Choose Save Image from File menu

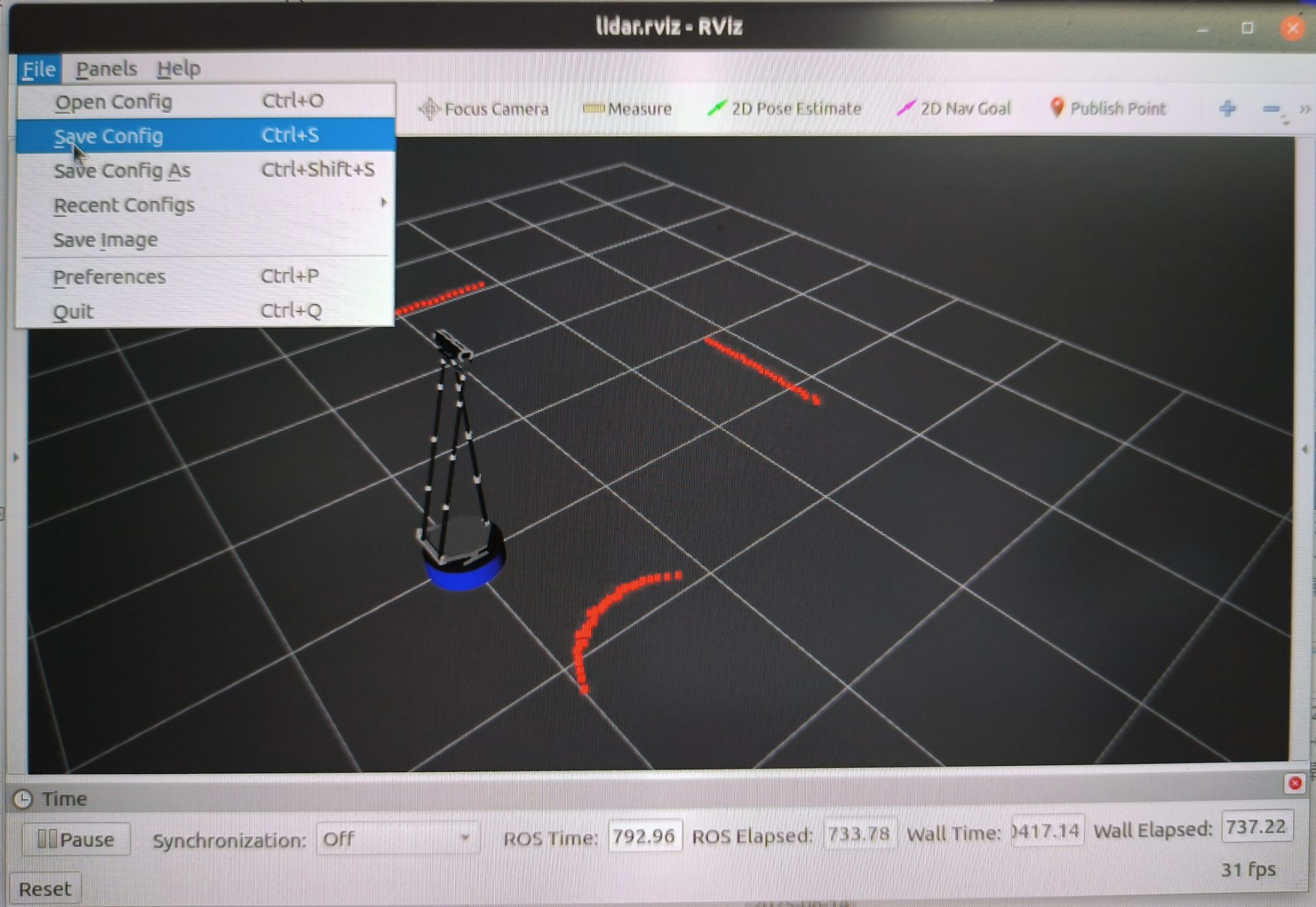click(106, 240)
